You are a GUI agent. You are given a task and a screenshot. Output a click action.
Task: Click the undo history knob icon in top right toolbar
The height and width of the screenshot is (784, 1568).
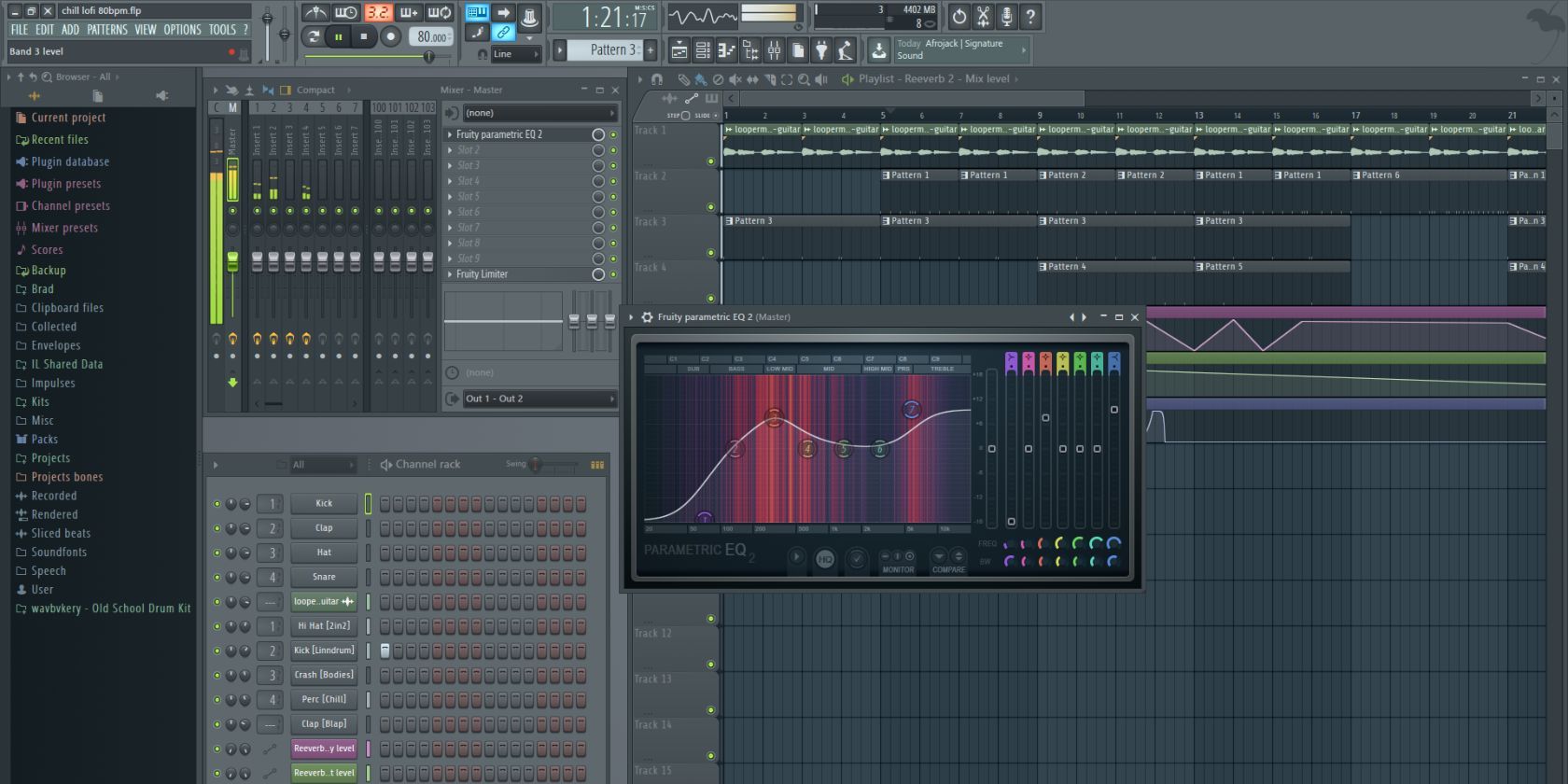tap(959, 16)
